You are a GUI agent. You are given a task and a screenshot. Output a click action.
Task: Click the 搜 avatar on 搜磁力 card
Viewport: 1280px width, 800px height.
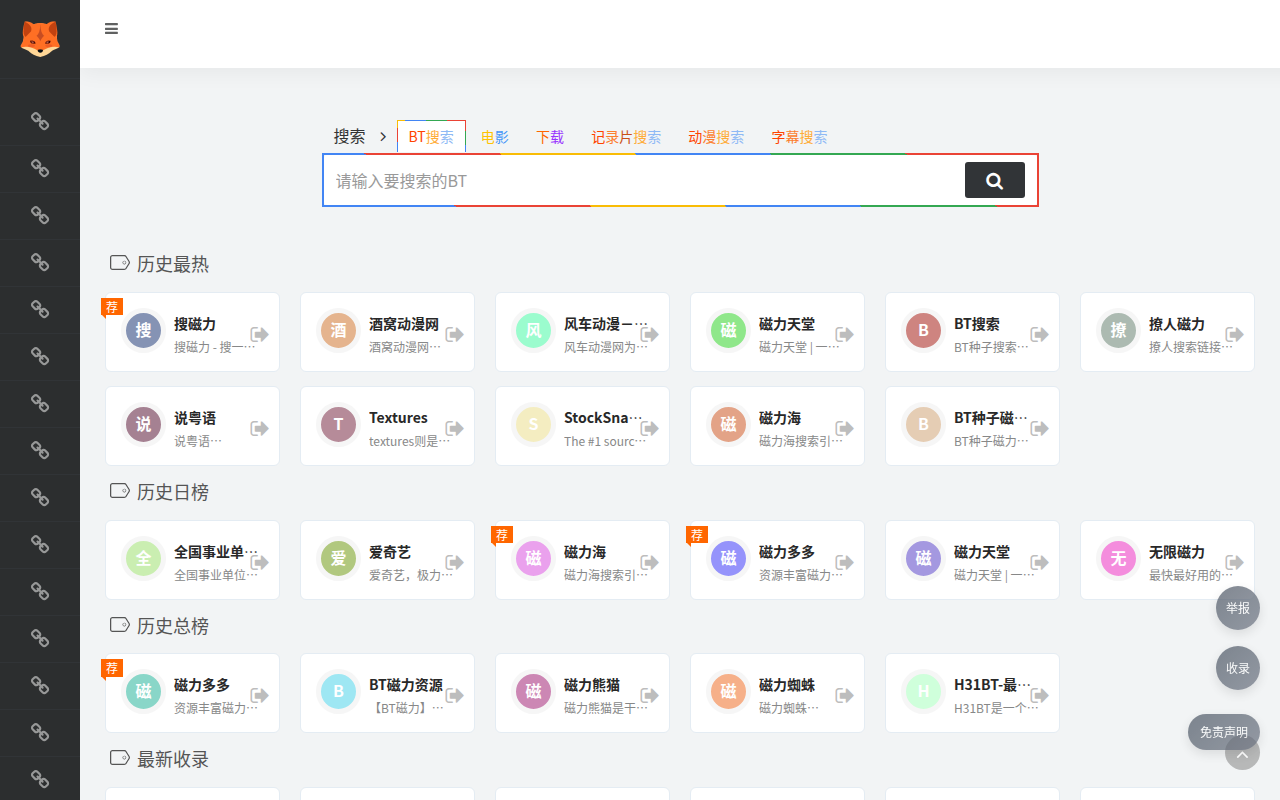144,331
